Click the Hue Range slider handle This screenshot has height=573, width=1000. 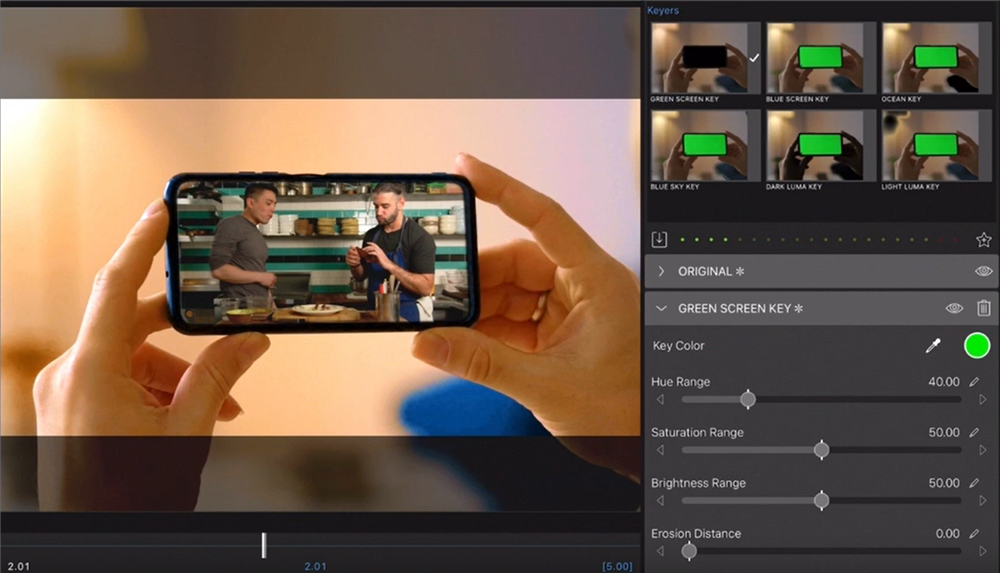pos(748,399)
